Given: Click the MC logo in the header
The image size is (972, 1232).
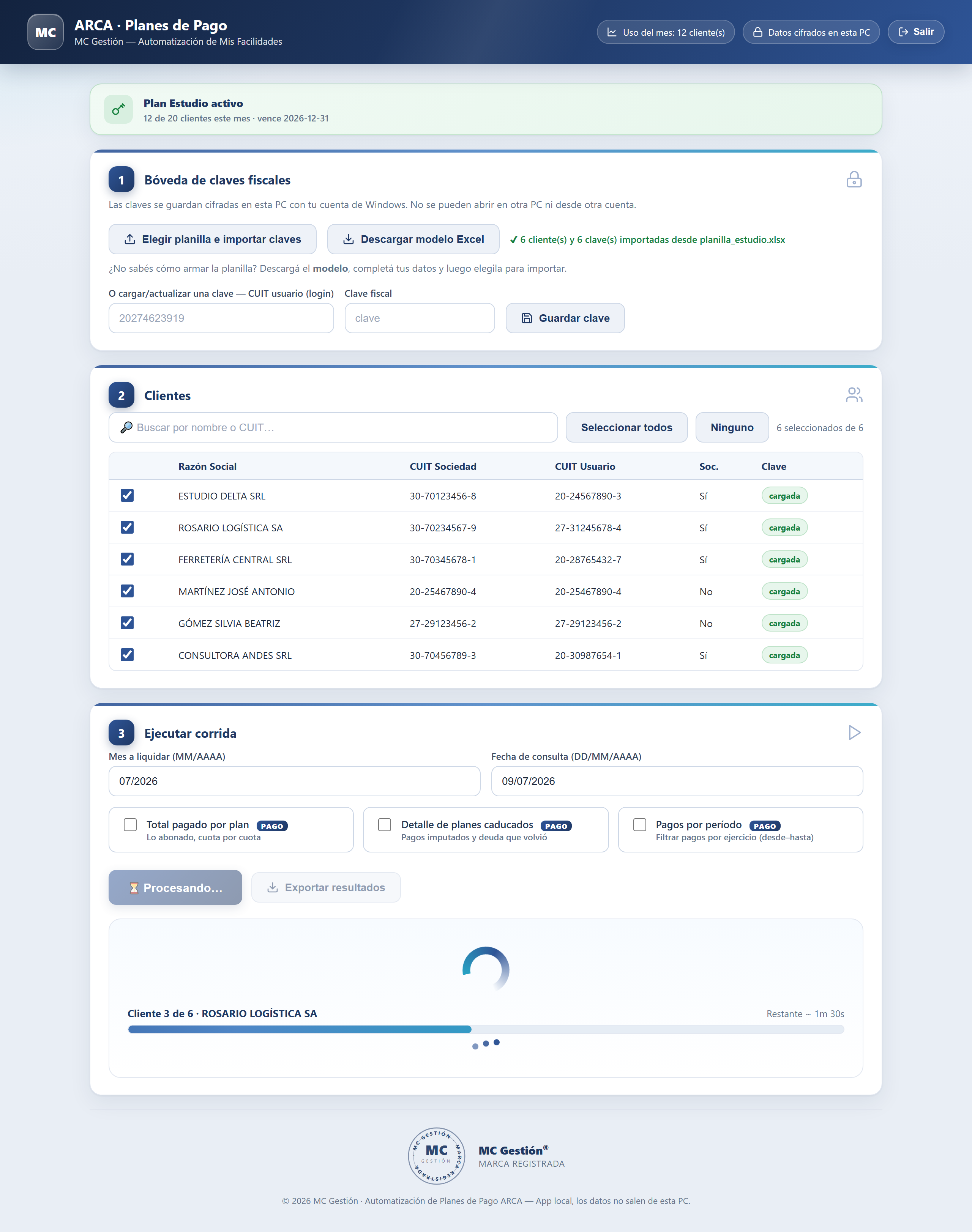Looking at the screenshot, I should pos(46,32).
